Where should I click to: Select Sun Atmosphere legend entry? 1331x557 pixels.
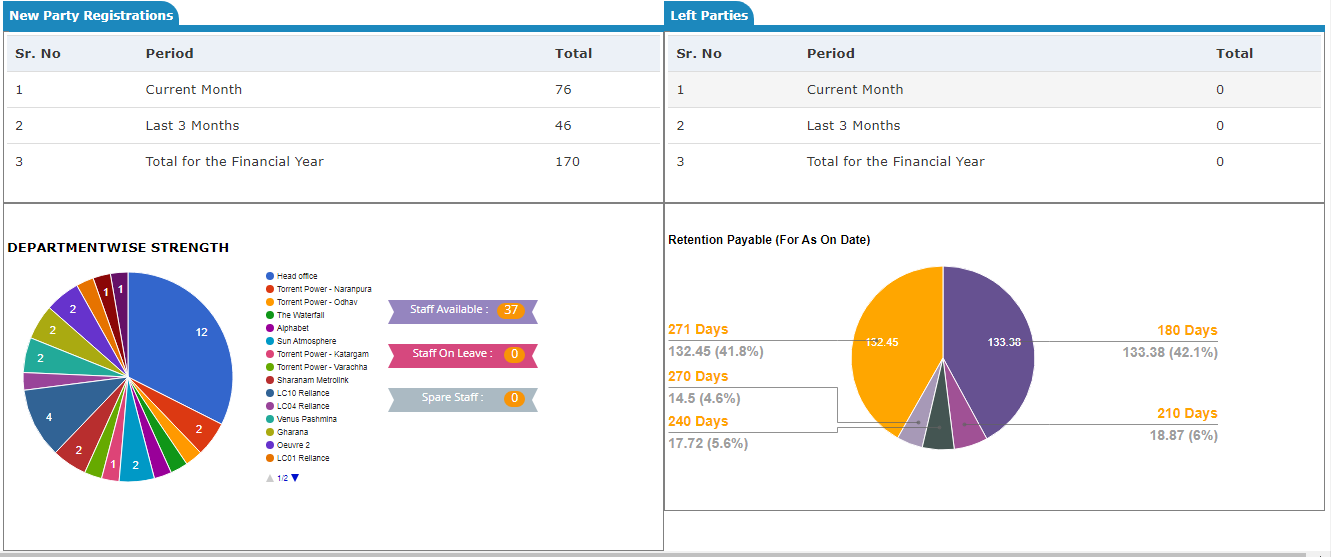coord(306,341)
